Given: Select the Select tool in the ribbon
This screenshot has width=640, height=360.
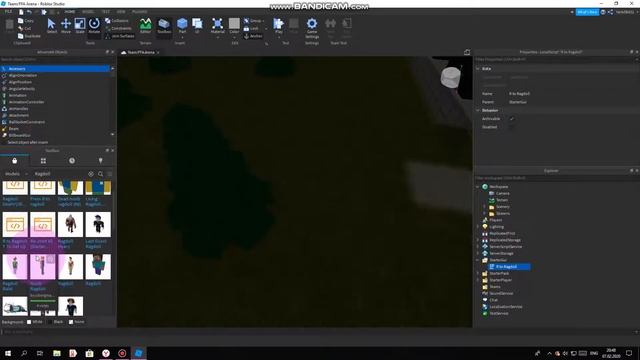Looking at the screenshot, I should [51, 25].
